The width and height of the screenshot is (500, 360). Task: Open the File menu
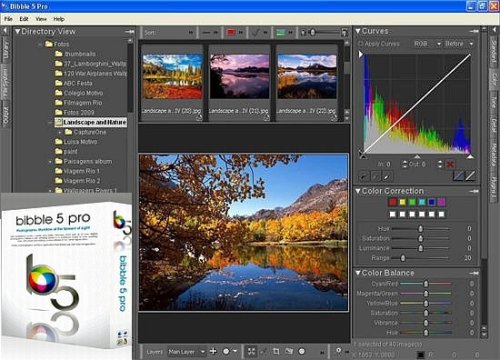coord(8,19)
